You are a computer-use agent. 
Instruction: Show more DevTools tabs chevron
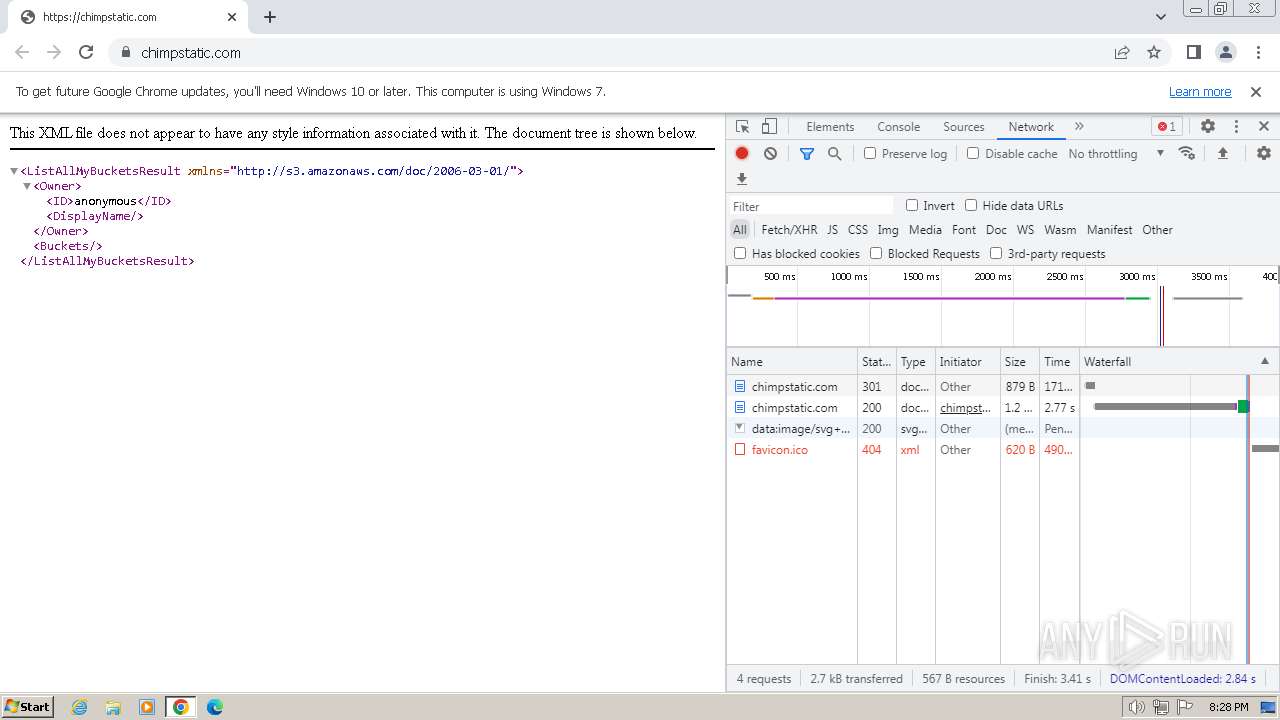(1079, 127)
